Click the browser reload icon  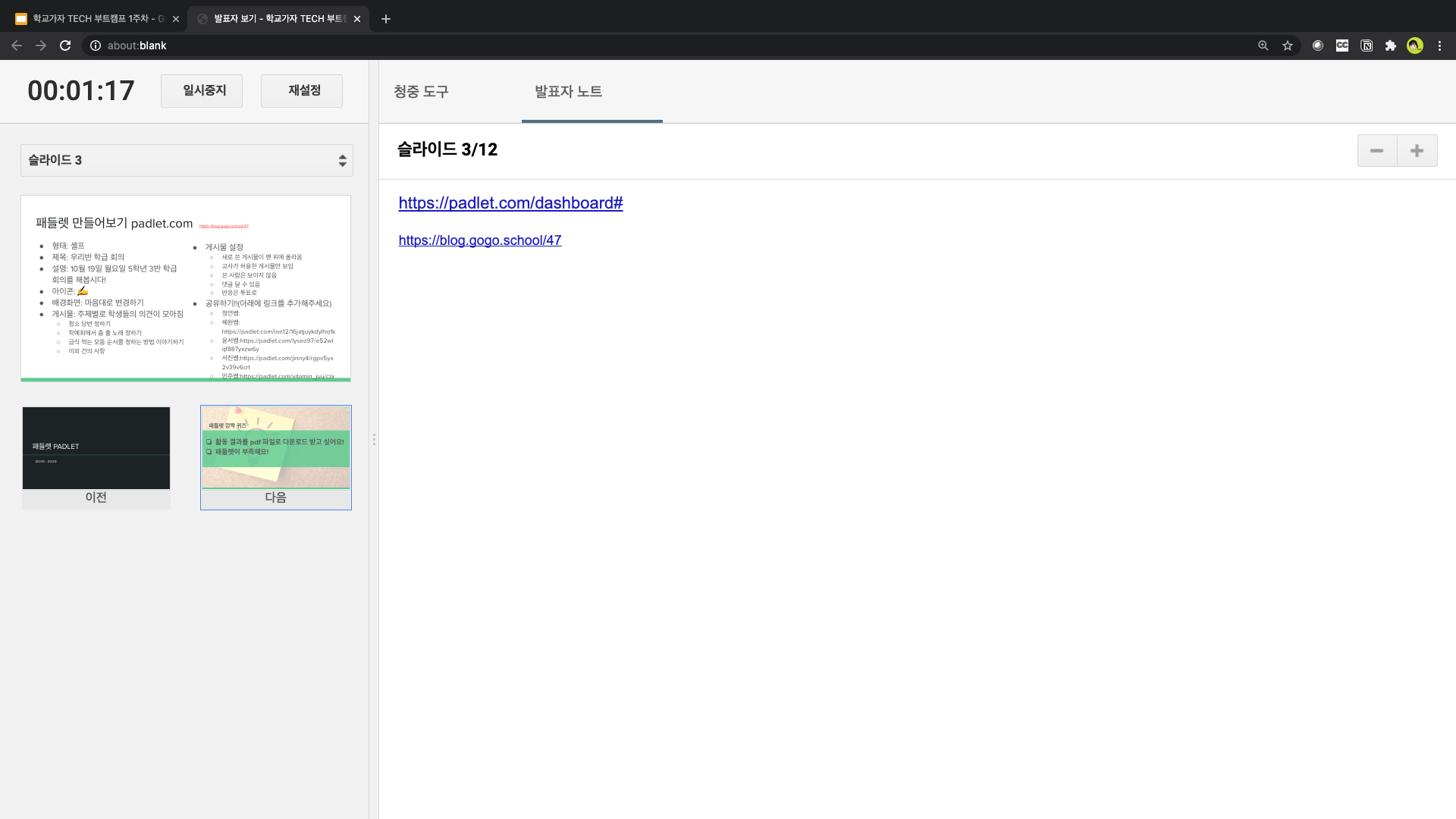click(65, 45)
